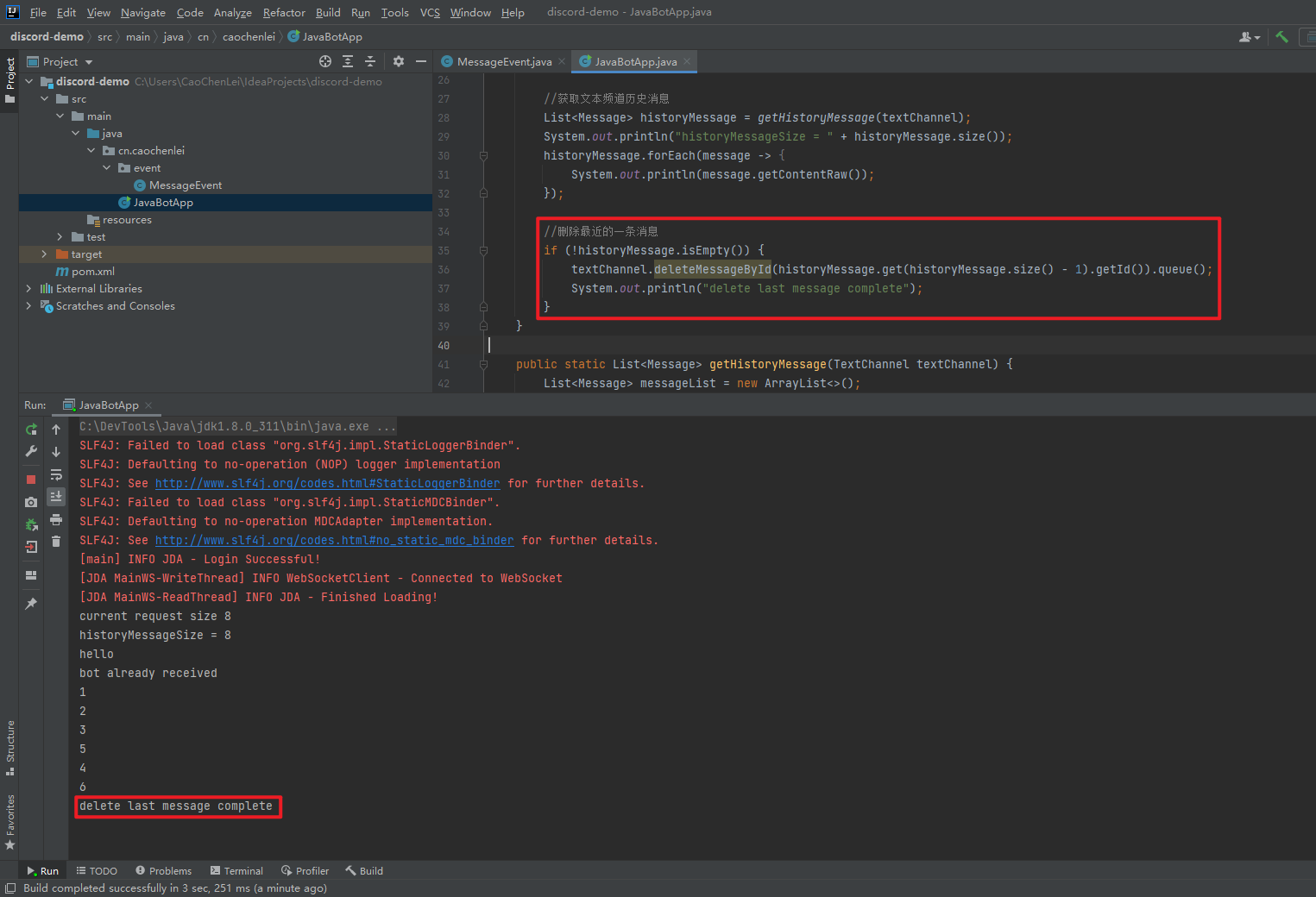
Task: Close the JavaBotApp.java editor tab
Action: click(x=687, y=61)
